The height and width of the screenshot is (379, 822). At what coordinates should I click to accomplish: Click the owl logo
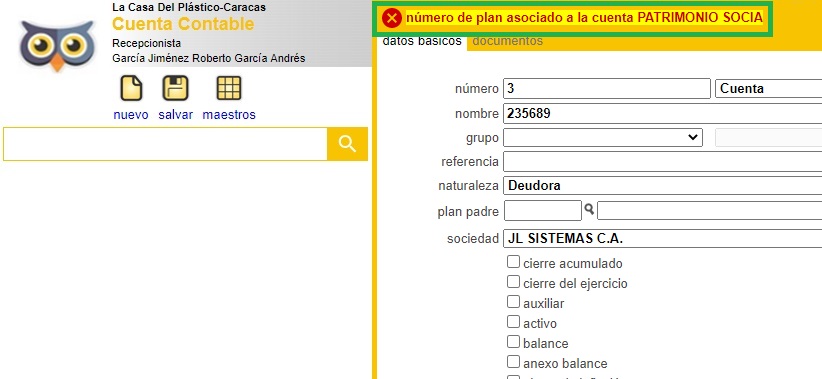click(57, 45)
